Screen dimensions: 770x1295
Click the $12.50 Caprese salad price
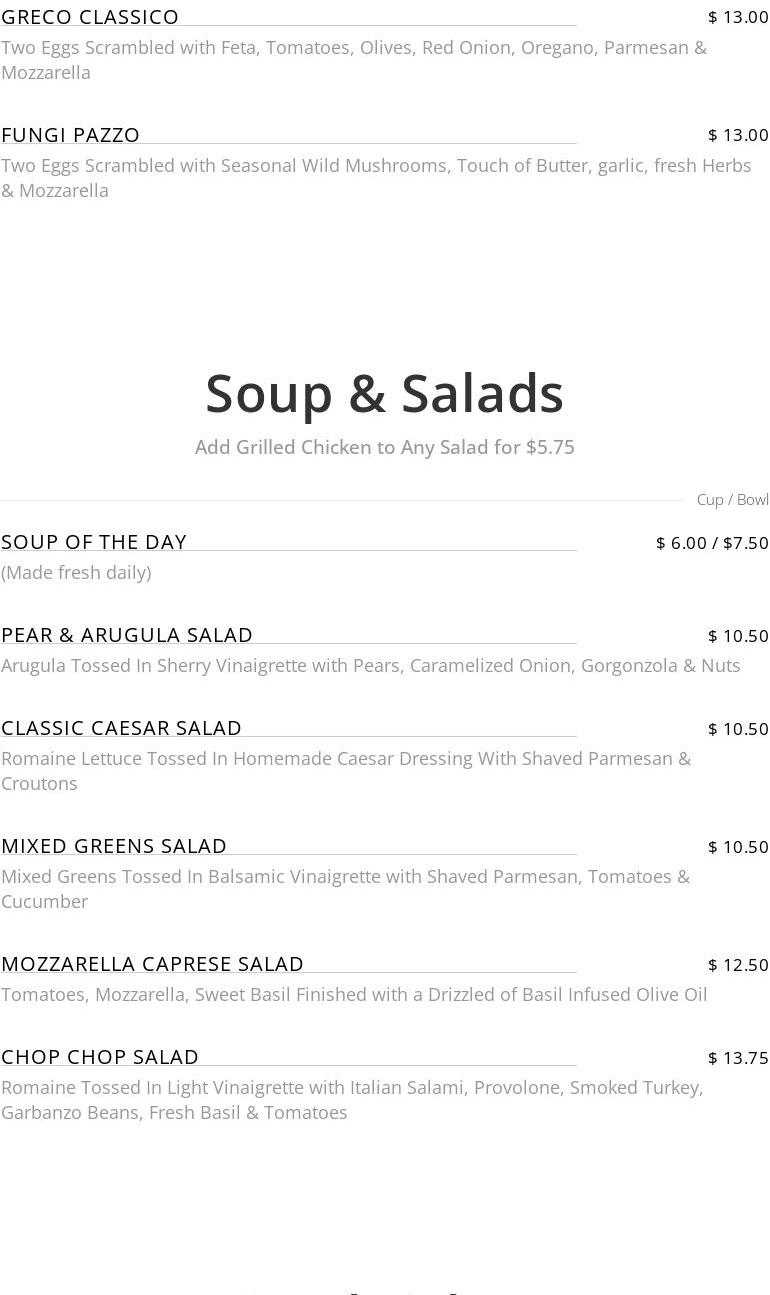[x=738, y=965]
